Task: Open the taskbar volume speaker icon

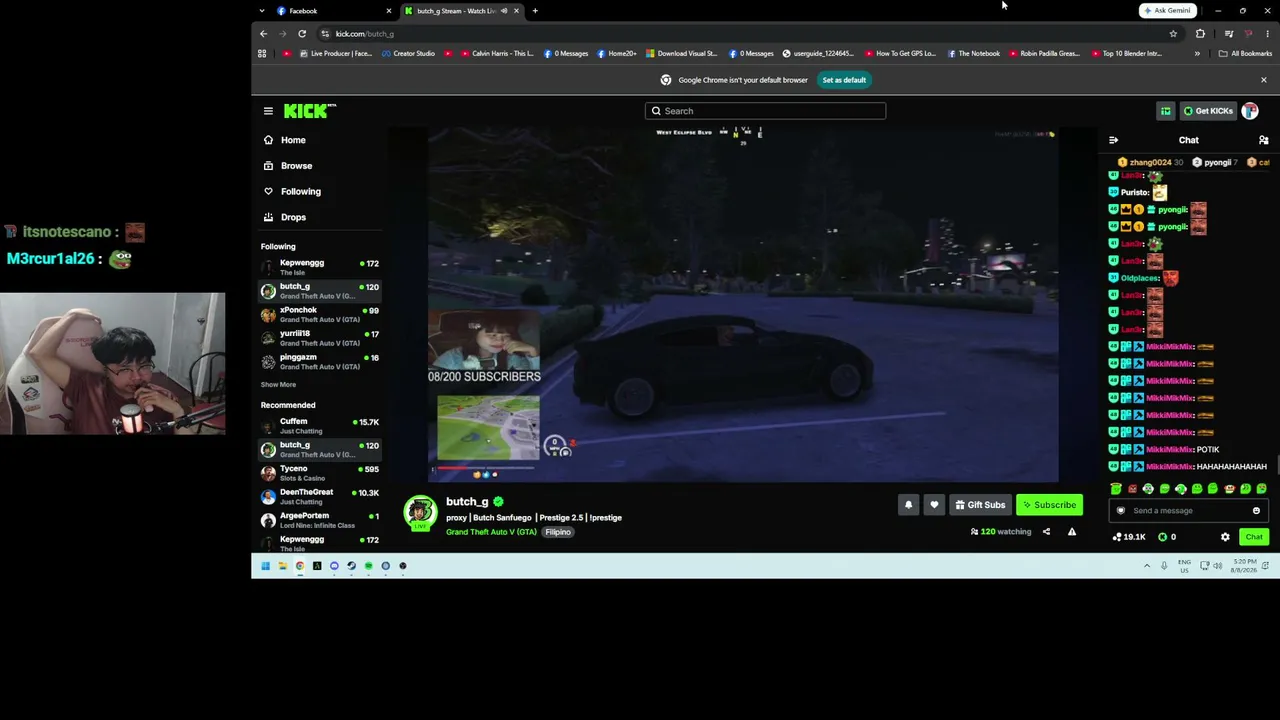Action: (x=1217, y=566)
